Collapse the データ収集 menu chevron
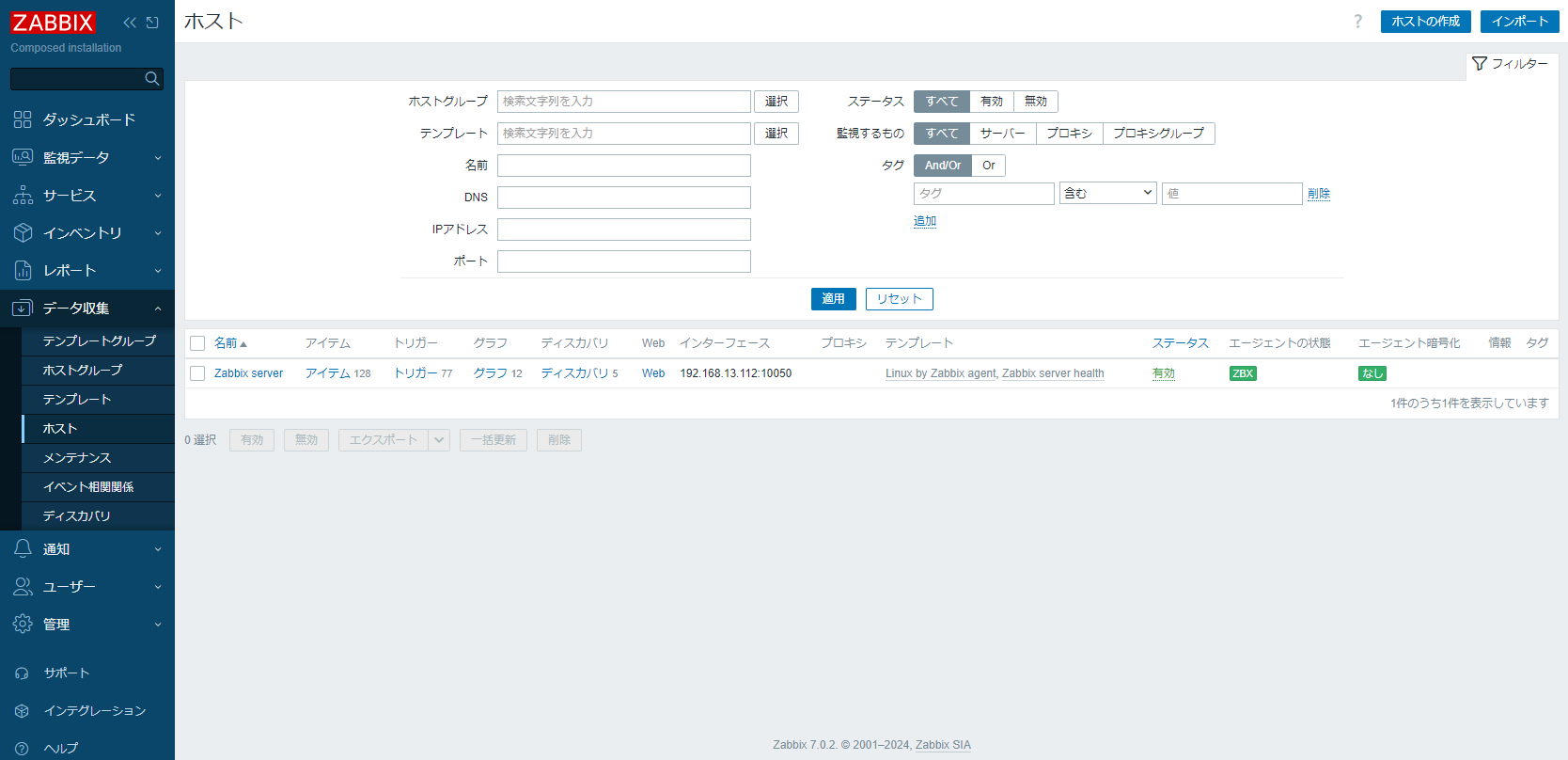Image resolution: width=1568 pixels, height=760 pixels. click(158, 309)
